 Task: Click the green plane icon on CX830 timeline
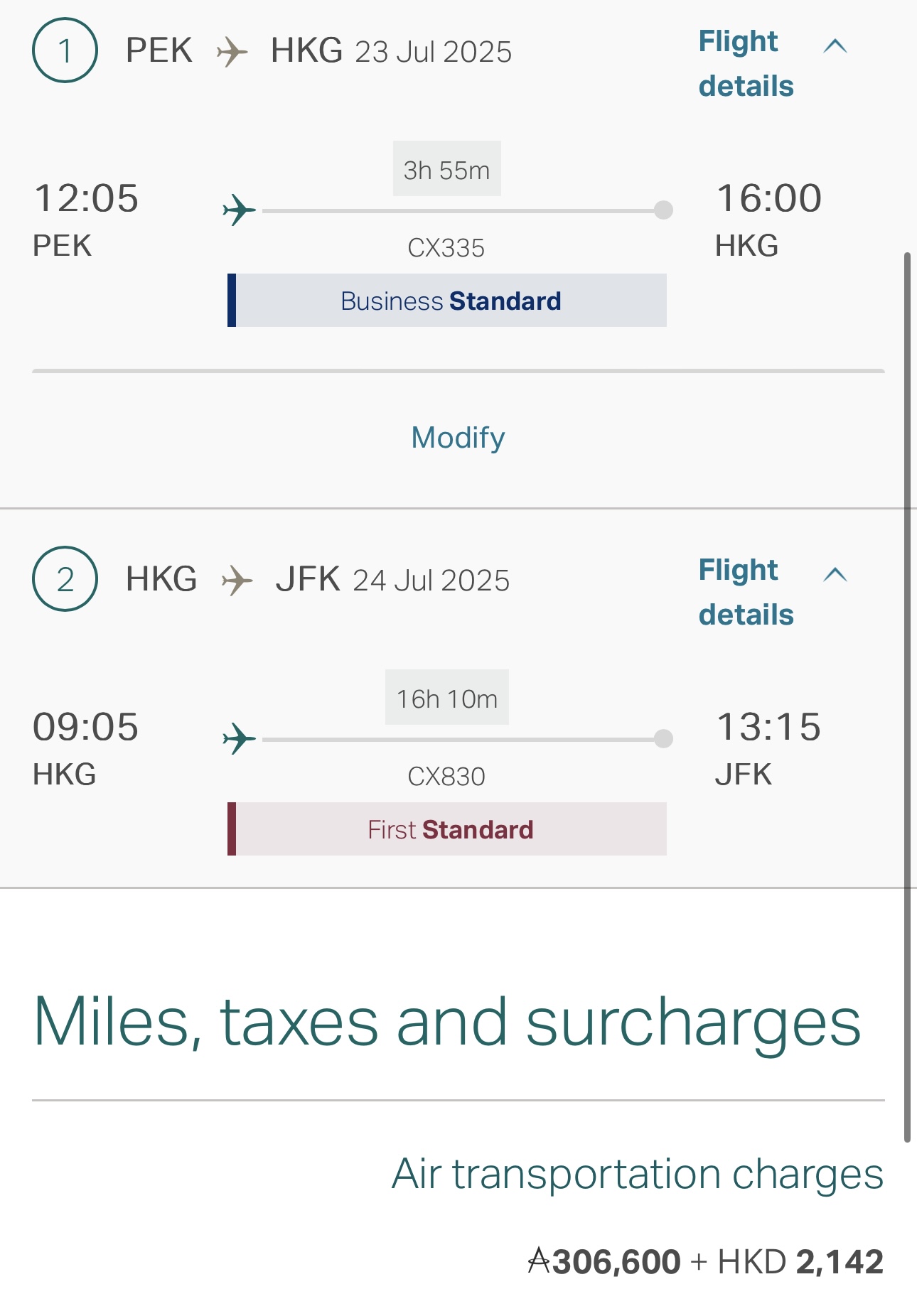[x=240, y=739]
